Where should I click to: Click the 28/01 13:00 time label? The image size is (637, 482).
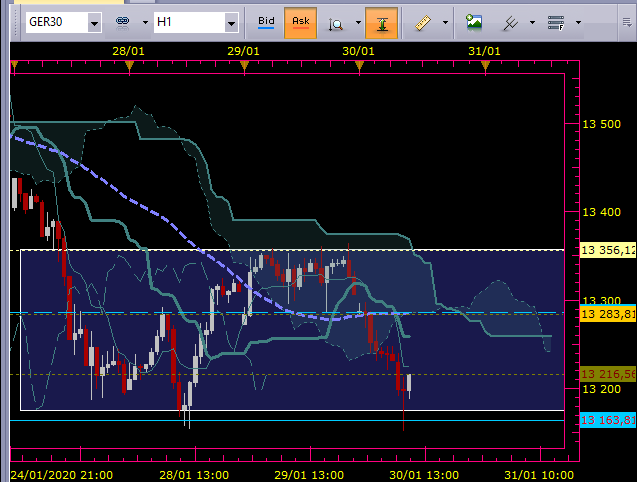tap(194, 475)
